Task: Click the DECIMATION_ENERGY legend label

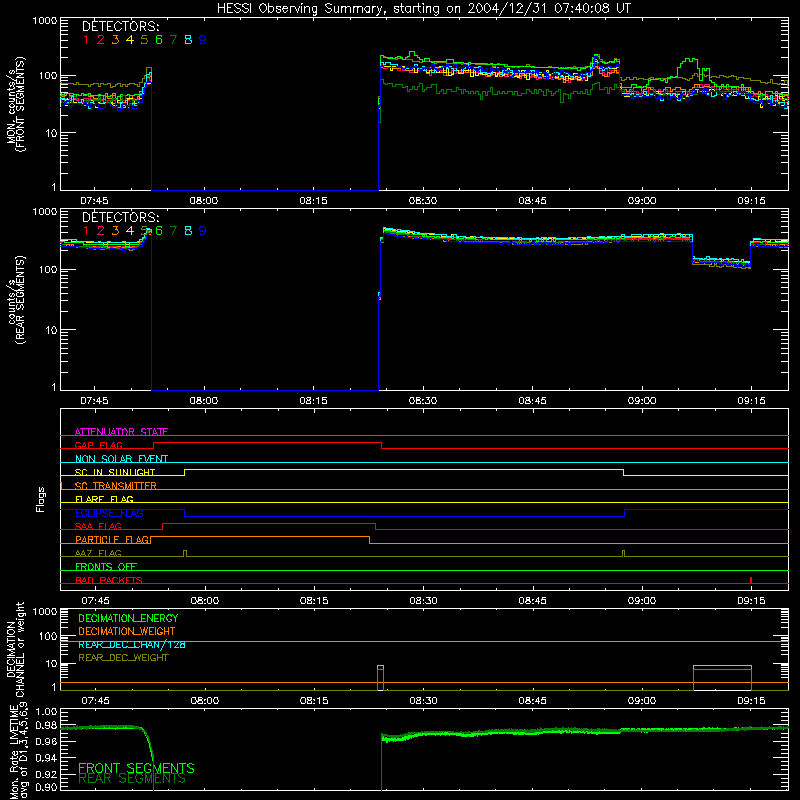Action: pos(128,618)
